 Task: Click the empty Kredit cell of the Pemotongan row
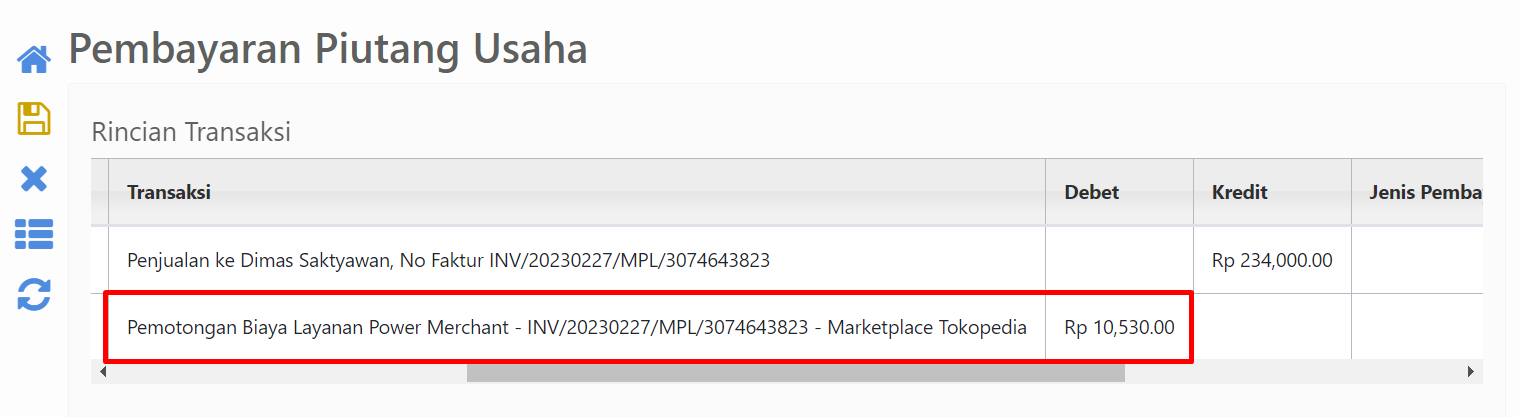point(1272,327)
